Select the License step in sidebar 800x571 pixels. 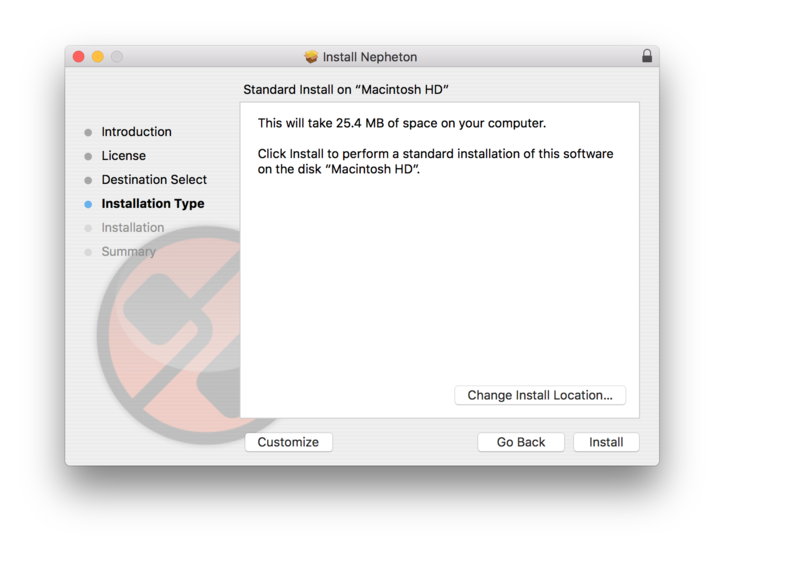(123, 156)
